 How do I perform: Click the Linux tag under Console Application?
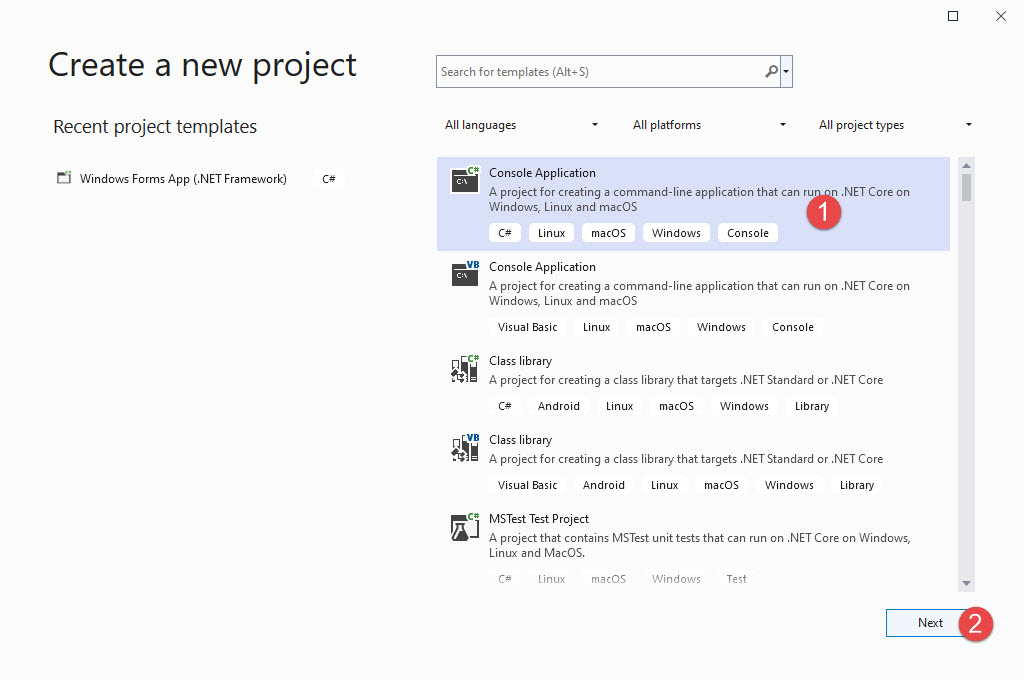(551, 232)
